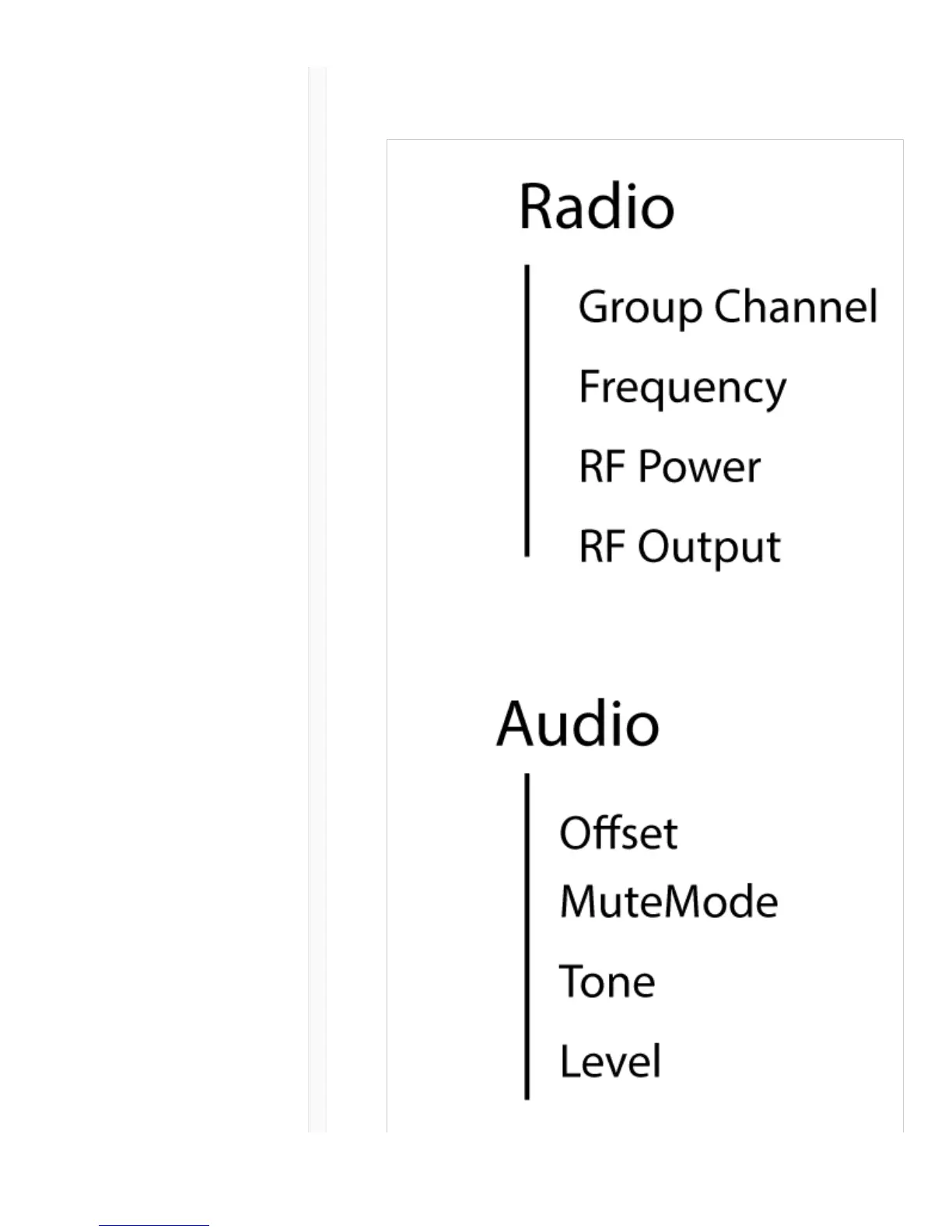Image resolution: width=952 pixels, height=1232 pixels.
Task: Choose Level in the Audio menu
Action: (x=610, y=1061)
